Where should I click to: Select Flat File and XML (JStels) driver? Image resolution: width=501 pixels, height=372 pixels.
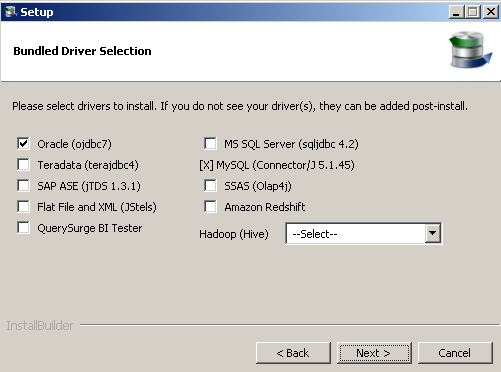[x=23, y=207]
